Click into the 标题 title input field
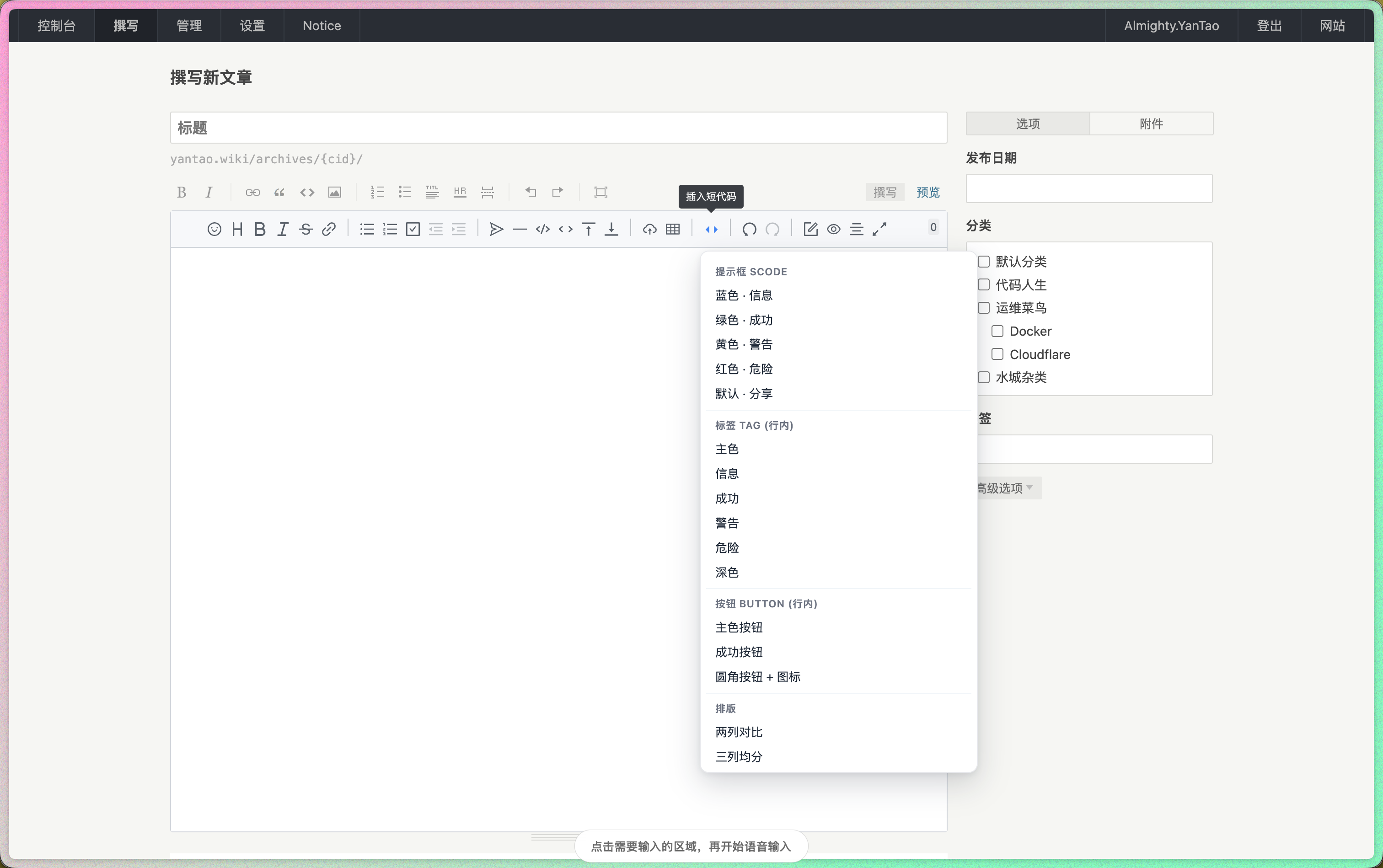The height and width of the screenshot is (868, 1383). pos(558,128)
